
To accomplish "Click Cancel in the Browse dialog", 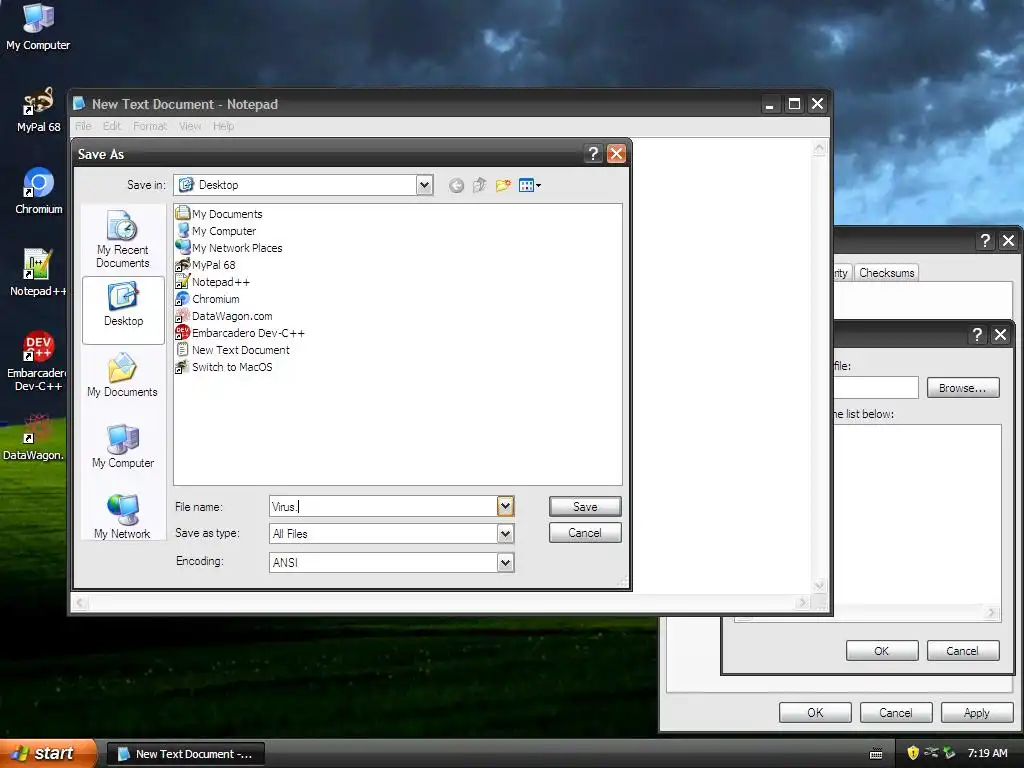I will click(963, 650).
